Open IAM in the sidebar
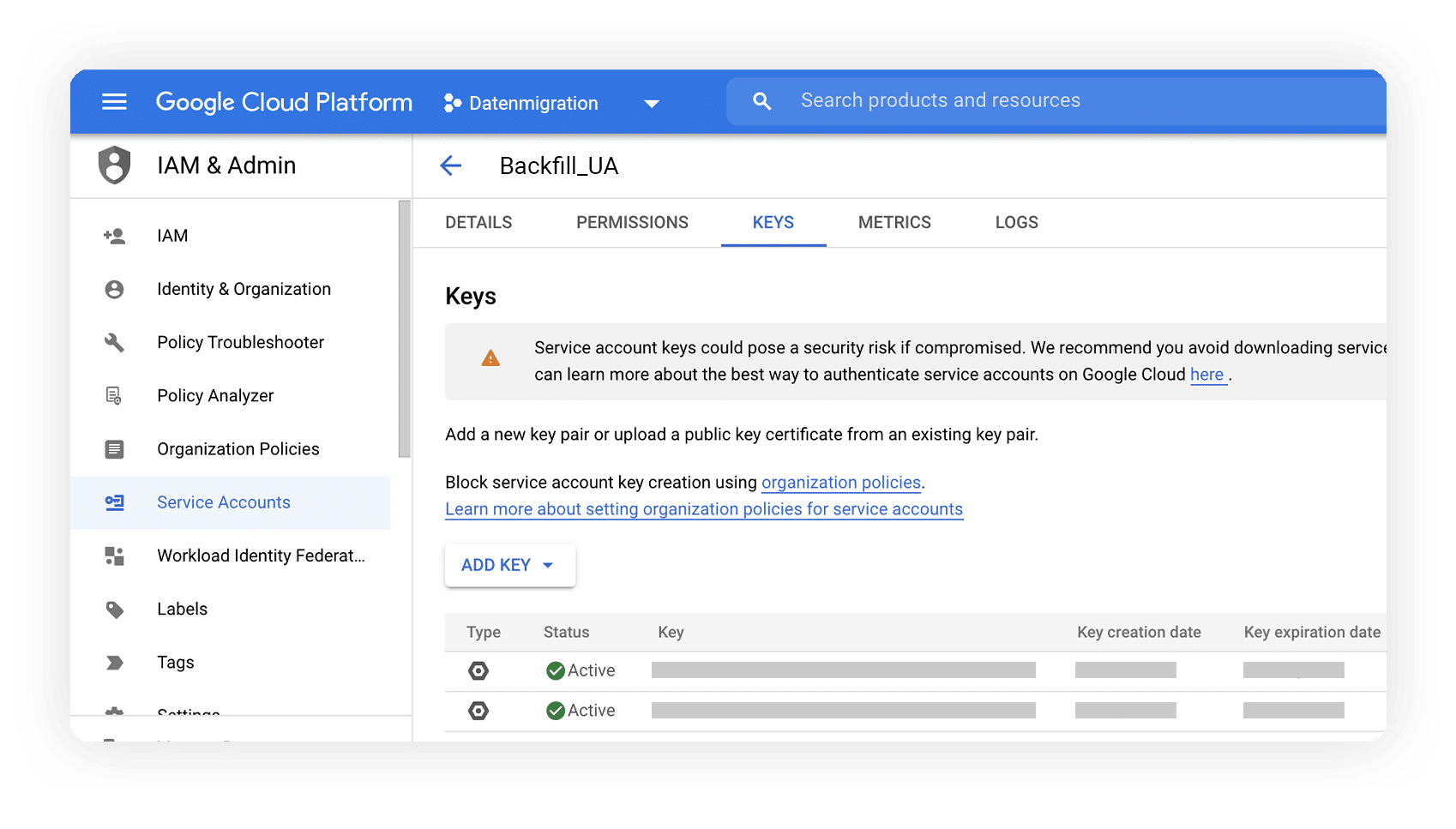Image resolution: width=1456 pixels, height=829 pixels. coord(172,236)
